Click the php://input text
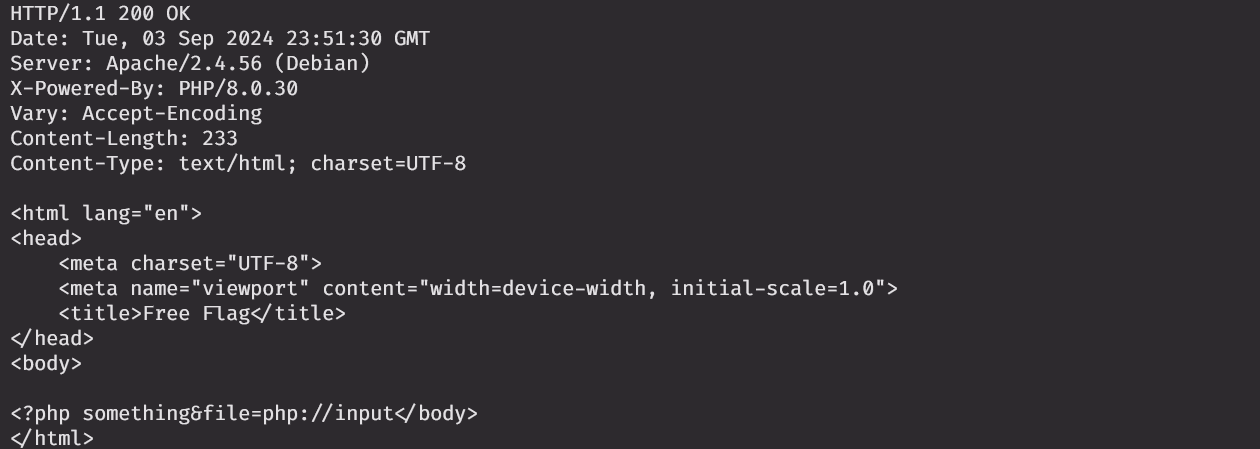The width and height of the screenshot is (1260, 449). tap(328, 413)
